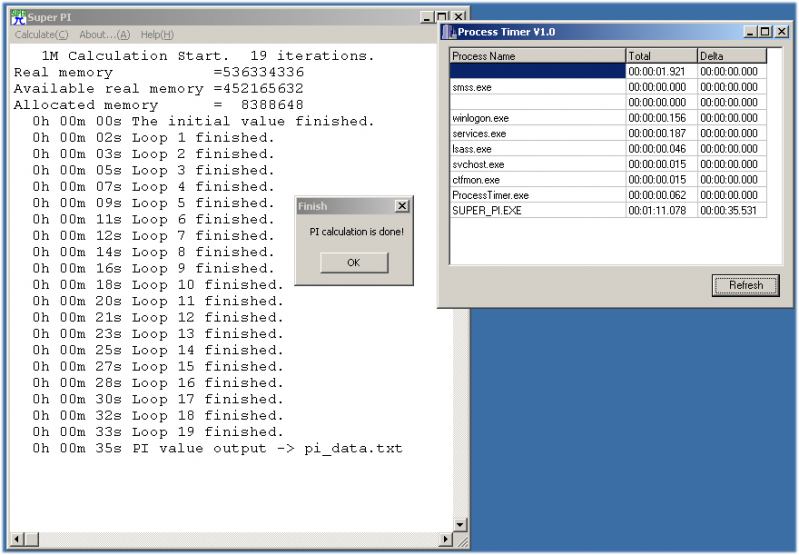799x555 pixels.
Task: Click total time 00:00:00.156 for winlogon
Action: tap(661, 118)
